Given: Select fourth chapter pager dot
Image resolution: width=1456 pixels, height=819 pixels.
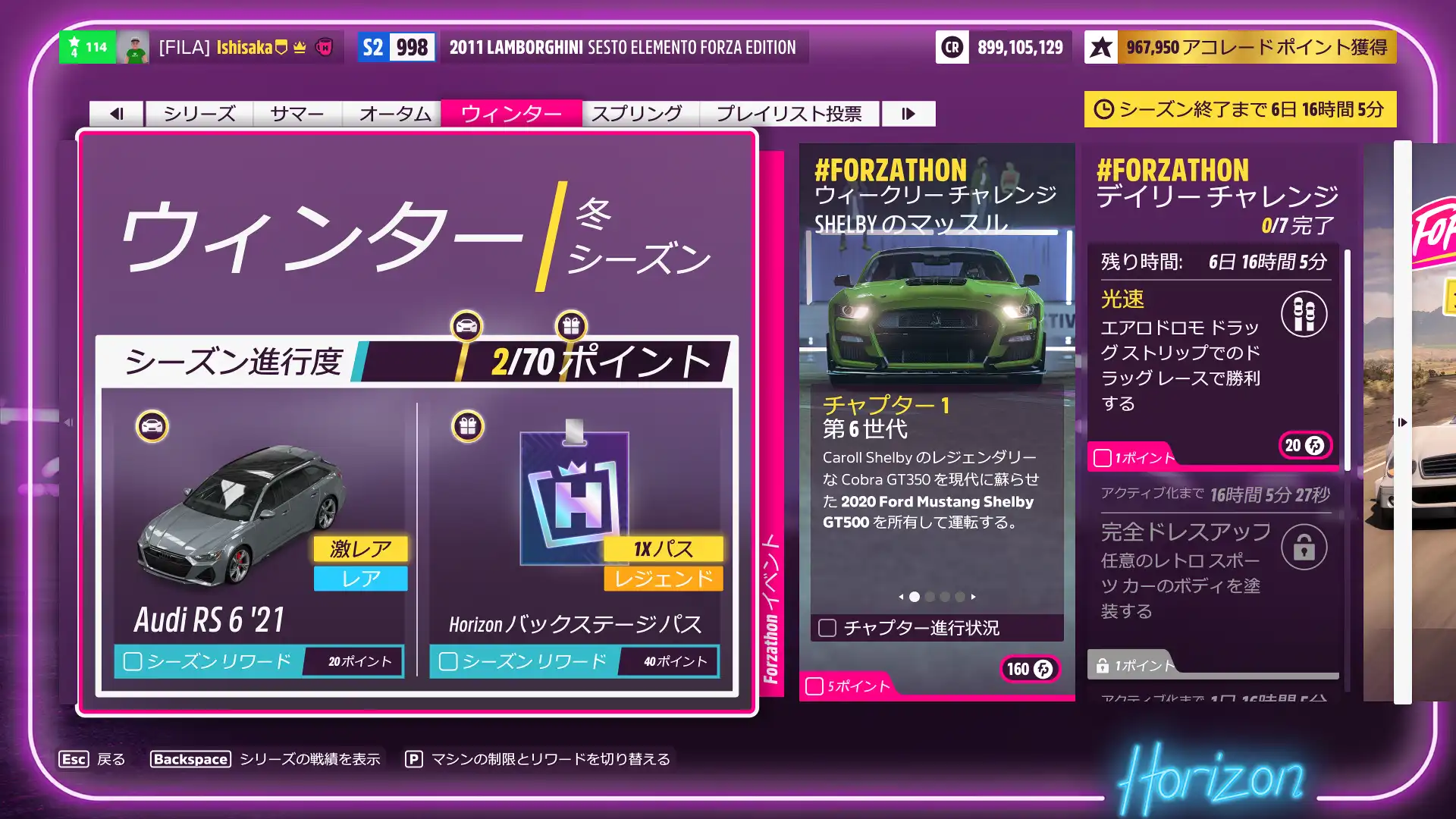Looking at the screenshot, I should coord(960,597).
